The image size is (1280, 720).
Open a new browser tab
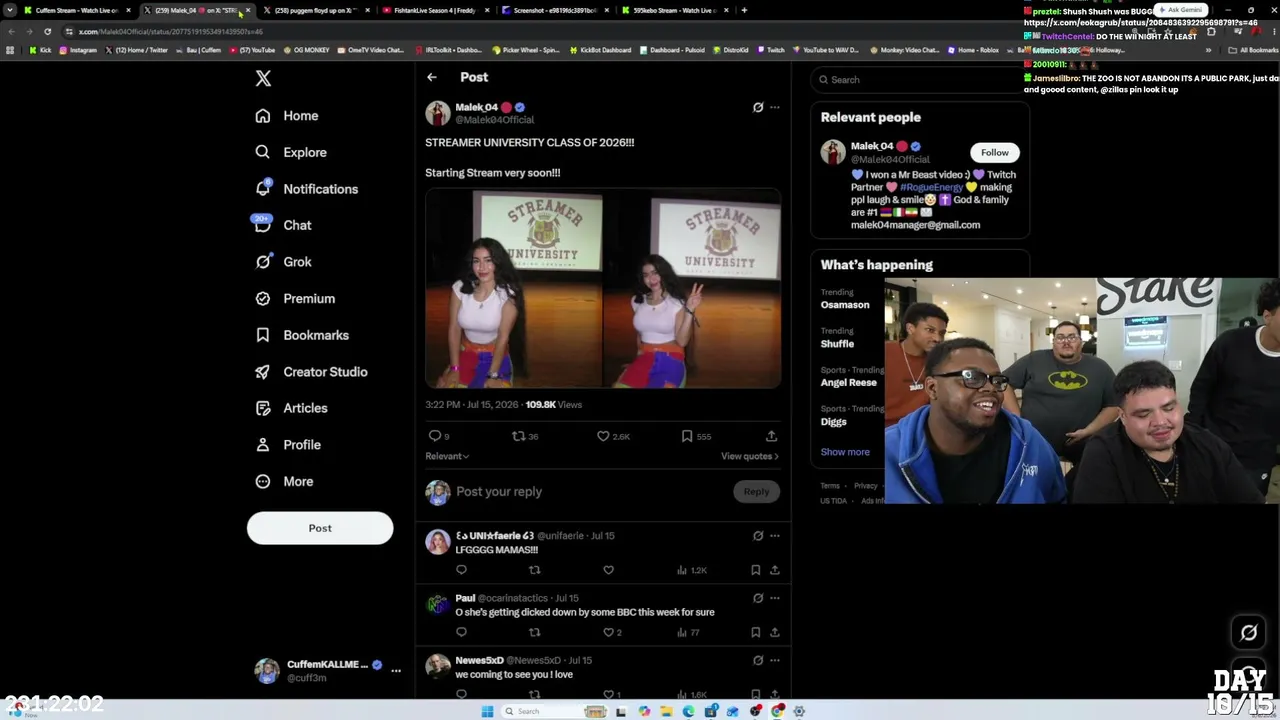click(744, 10)
